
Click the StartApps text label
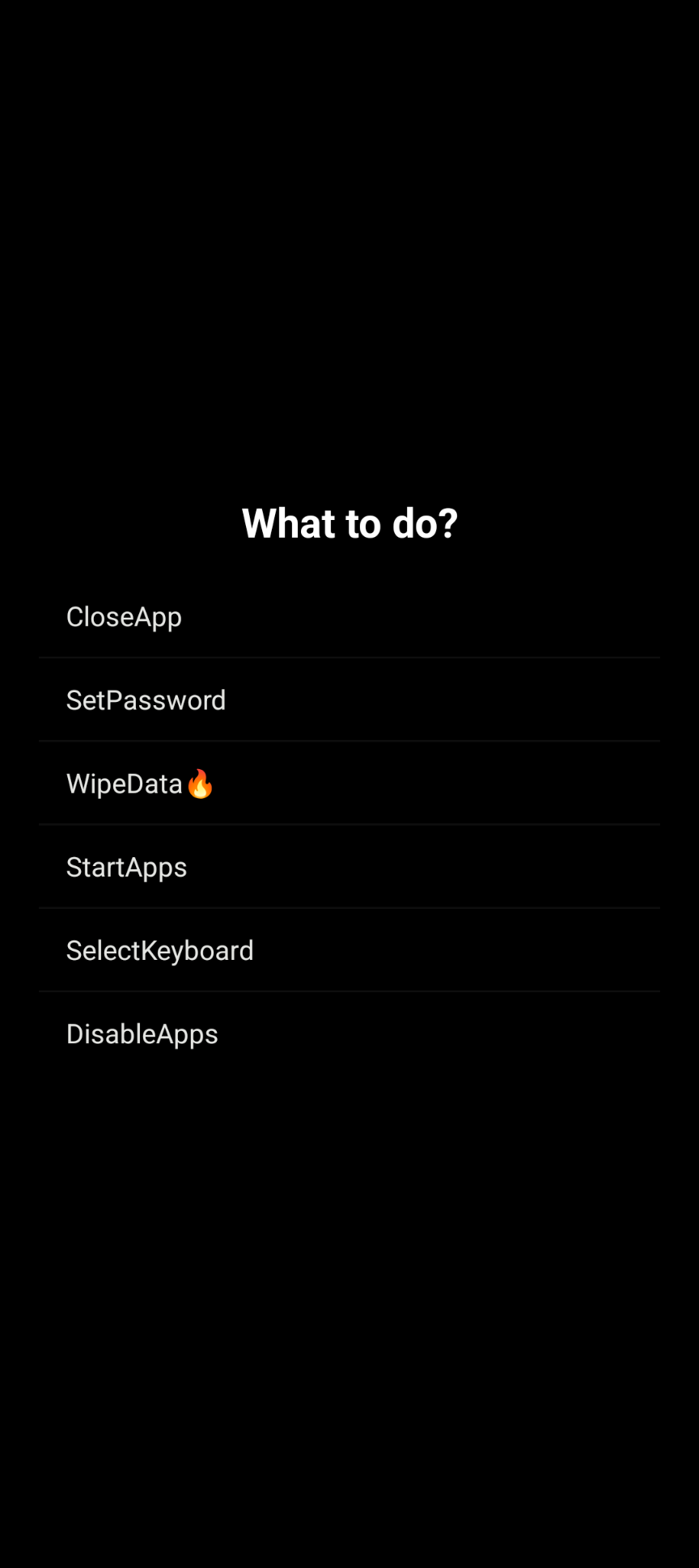tap(126, 867)
